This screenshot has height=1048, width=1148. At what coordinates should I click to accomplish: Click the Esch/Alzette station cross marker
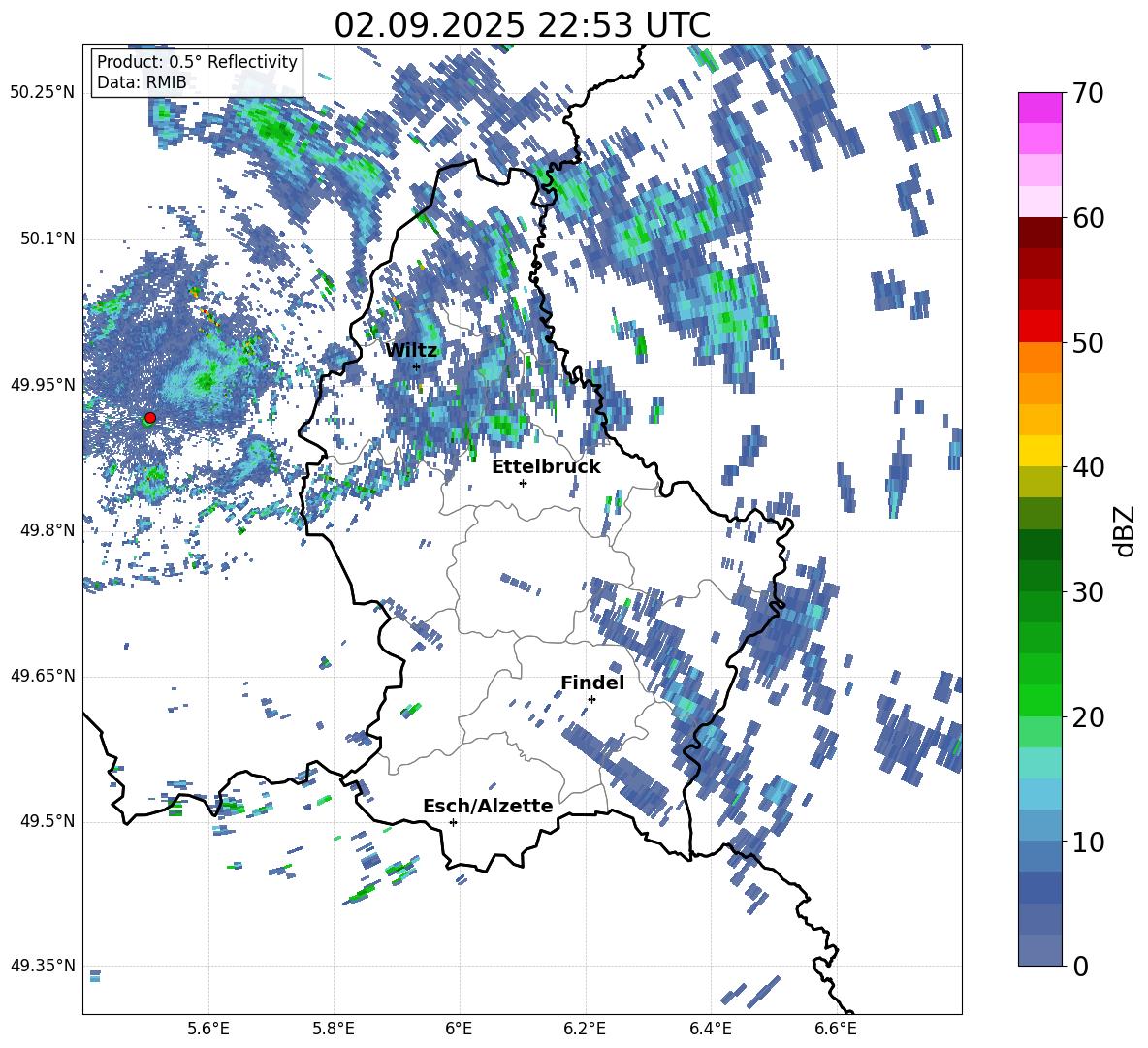(453, 822)
